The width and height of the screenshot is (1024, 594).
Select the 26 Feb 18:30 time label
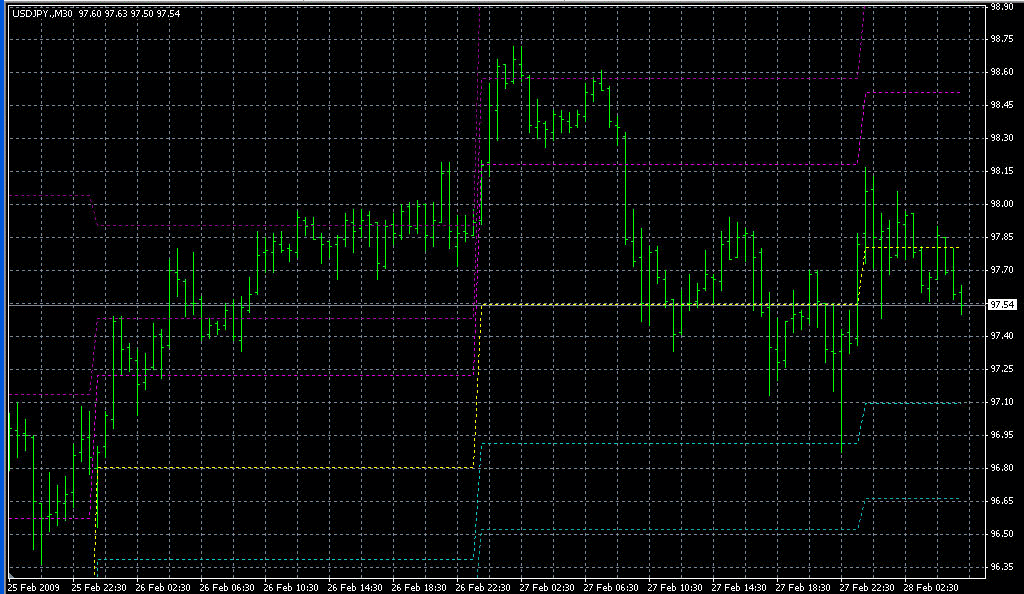point(419,585)
